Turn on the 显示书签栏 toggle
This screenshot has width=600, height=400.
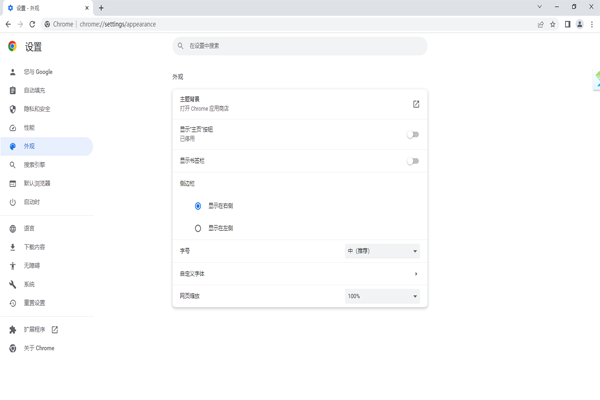(412, 161)
